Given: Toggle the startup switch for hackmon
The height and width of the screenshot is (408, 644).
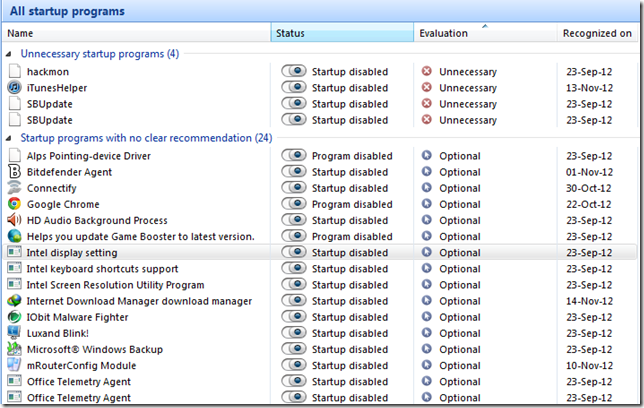Looking at the screenshot, I should (x=294, y=71).
